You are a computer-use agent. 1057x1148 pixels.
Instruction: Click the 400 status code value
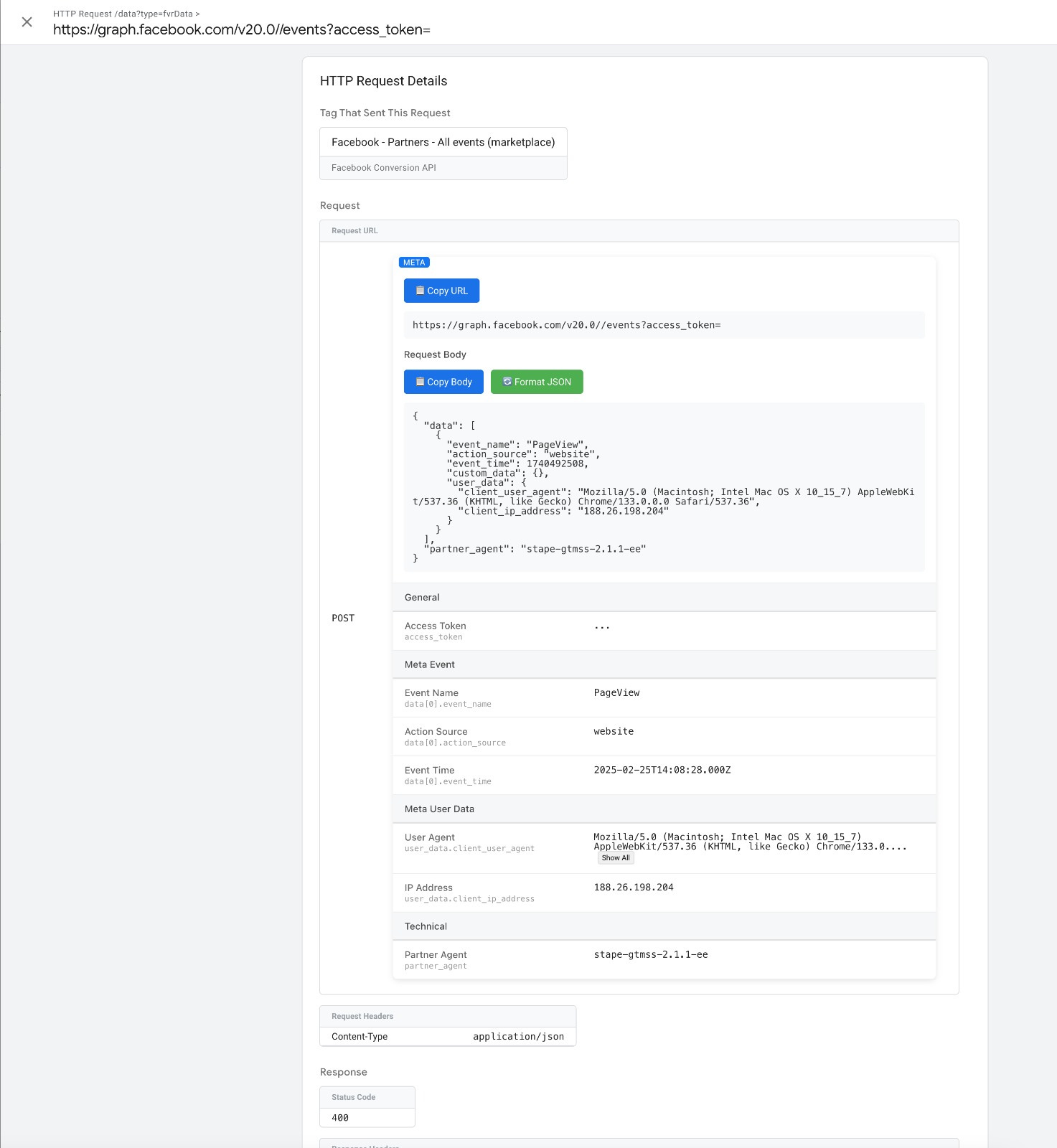pyautogui.click(x=340, y=1118)
